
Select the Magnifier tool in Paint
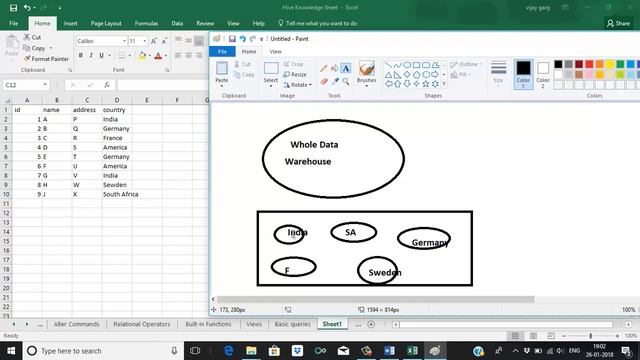[346, 82]
